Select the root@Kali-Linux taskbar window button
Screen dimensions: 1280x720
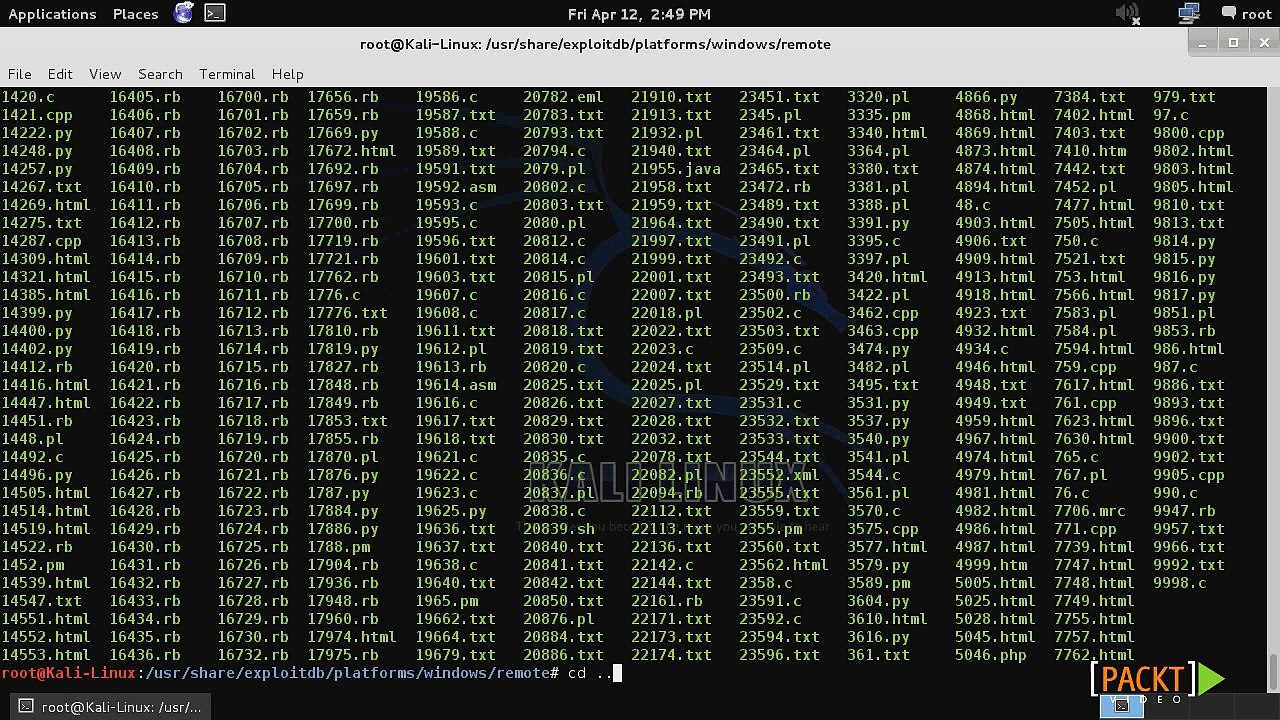(x=108, y=707)
